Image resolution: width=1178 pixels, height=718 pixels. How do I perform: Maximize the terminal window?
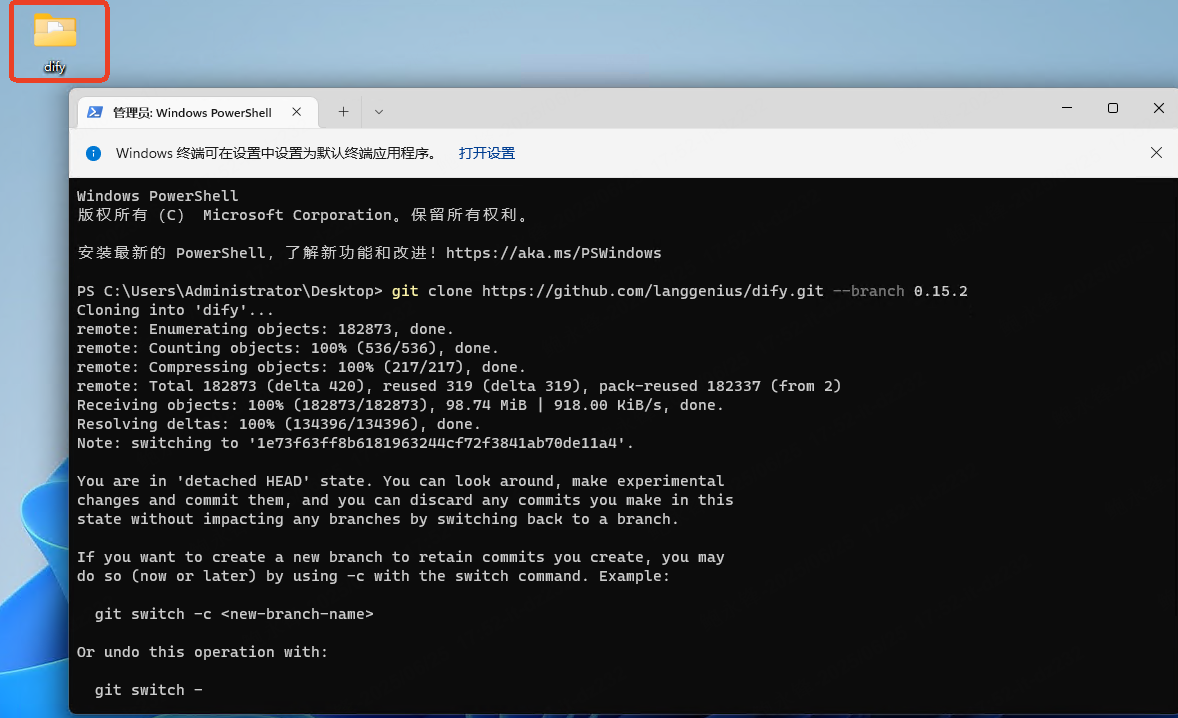pyautogui.click(x=1113, y=108)
